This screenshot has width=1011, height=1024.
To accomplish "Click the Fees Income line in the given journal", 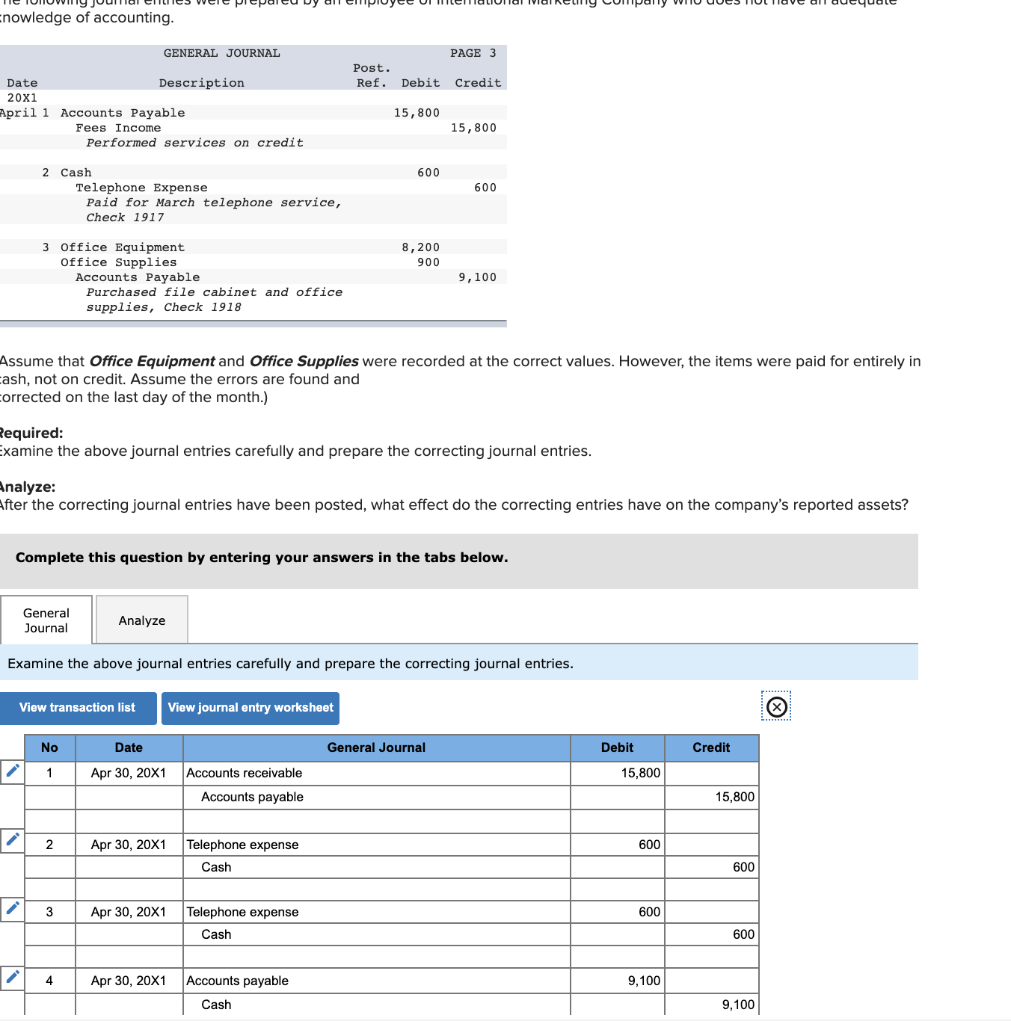I will (118, 128).
